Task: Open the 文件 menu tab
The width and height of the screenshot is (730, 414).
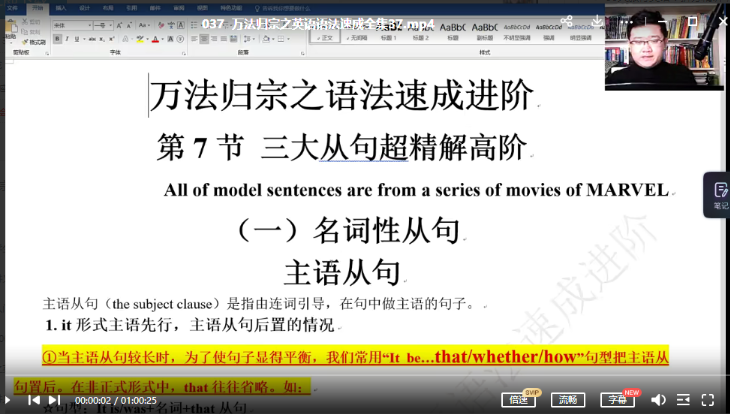Action: pos(11,7)
